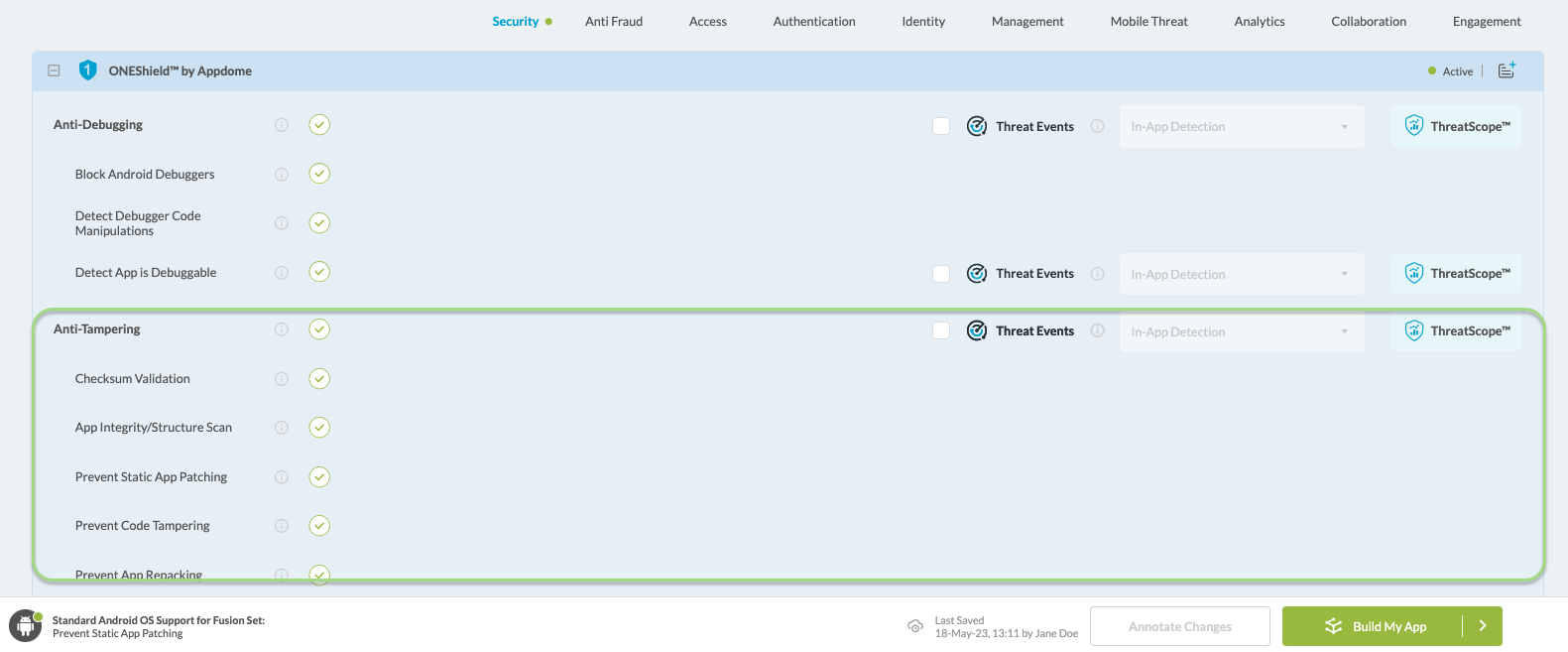Click info icon next to Anti-Debugging

coord(282,125)
